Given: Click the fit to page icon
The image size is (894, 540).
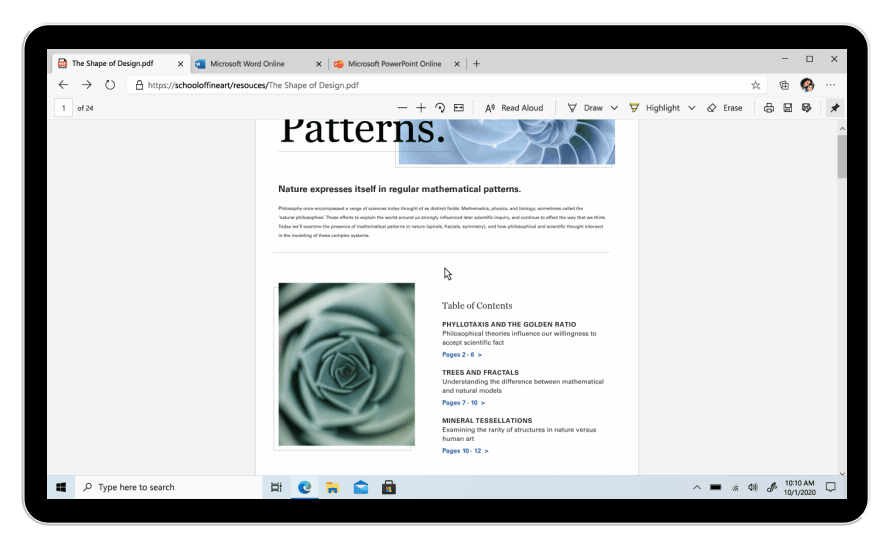Looking at the screenshot, I should click(x=459, y=108).
